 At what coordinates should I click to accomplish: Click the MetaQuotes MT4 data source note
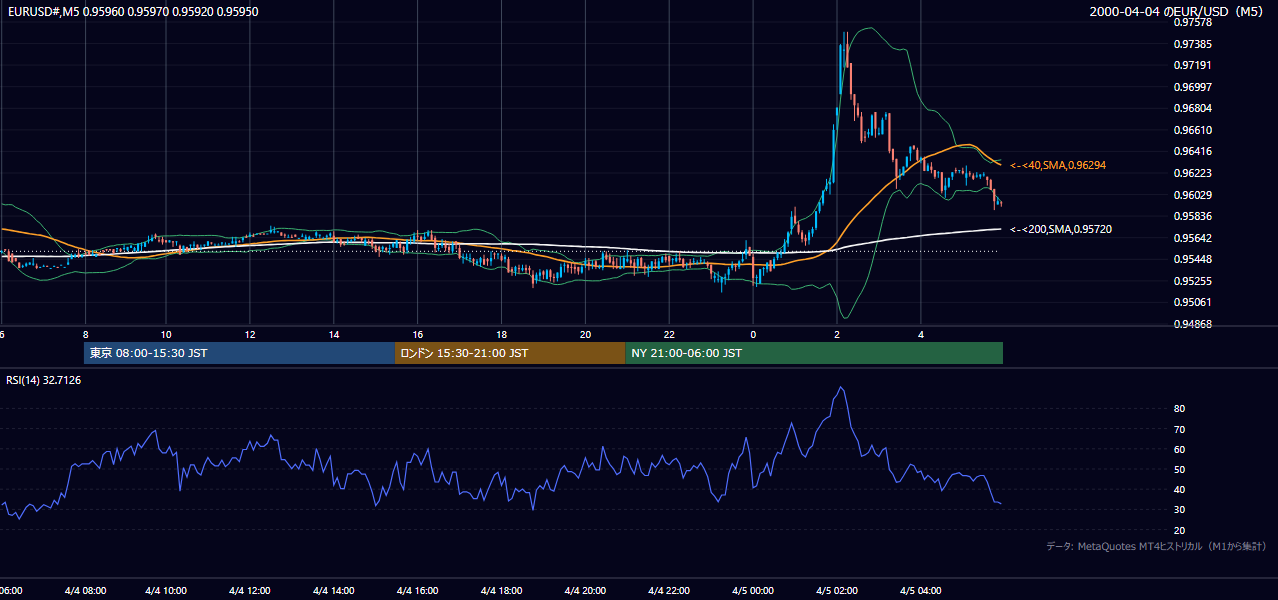(1156, 546)
